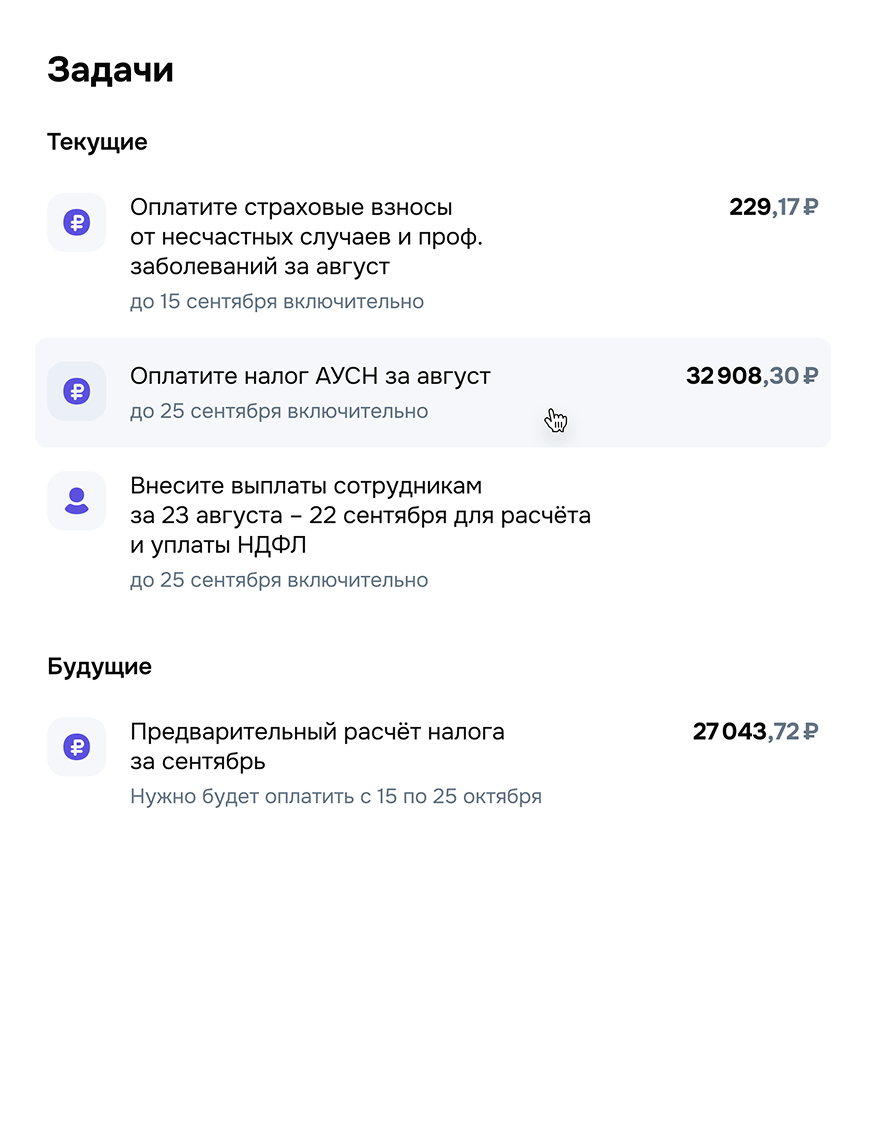The height and width of the screenshot is (1144, 878).
Task: Click the deadline under employee payments task
Action: click(279, 580)
